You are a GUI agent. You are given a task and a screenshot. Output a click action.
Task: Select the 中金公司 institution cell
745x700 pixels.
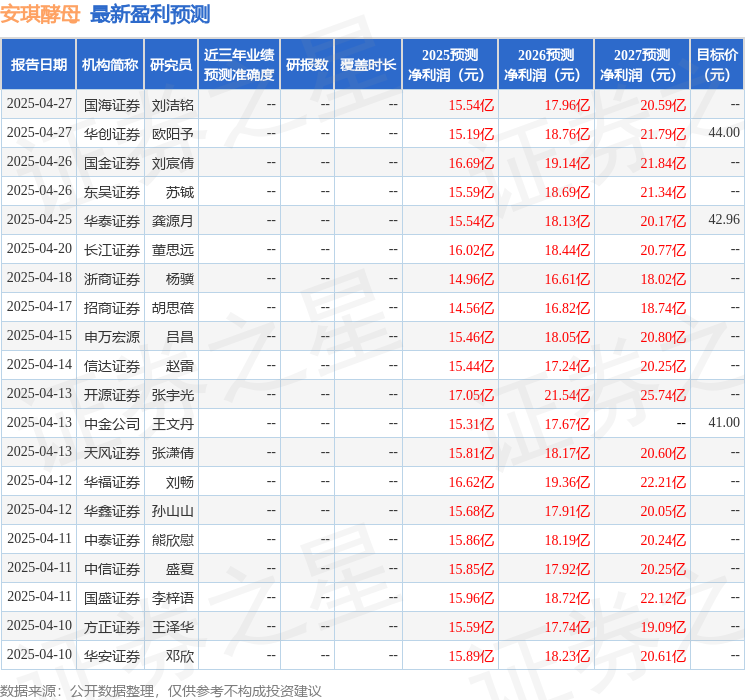pos(112,424)
